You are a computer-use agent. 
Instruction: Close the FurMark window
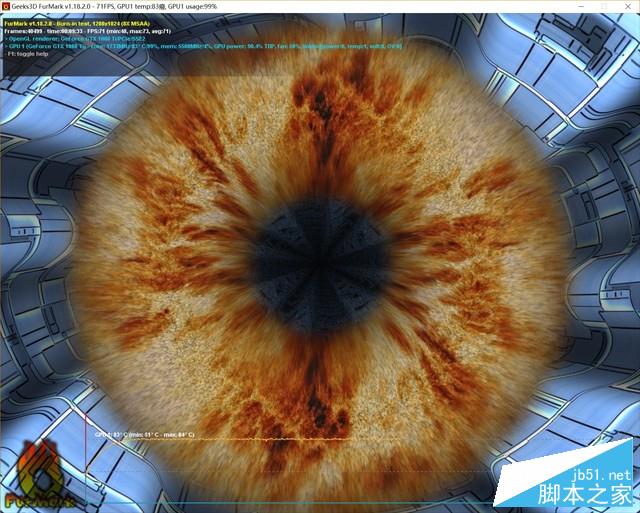coord(628,7)
